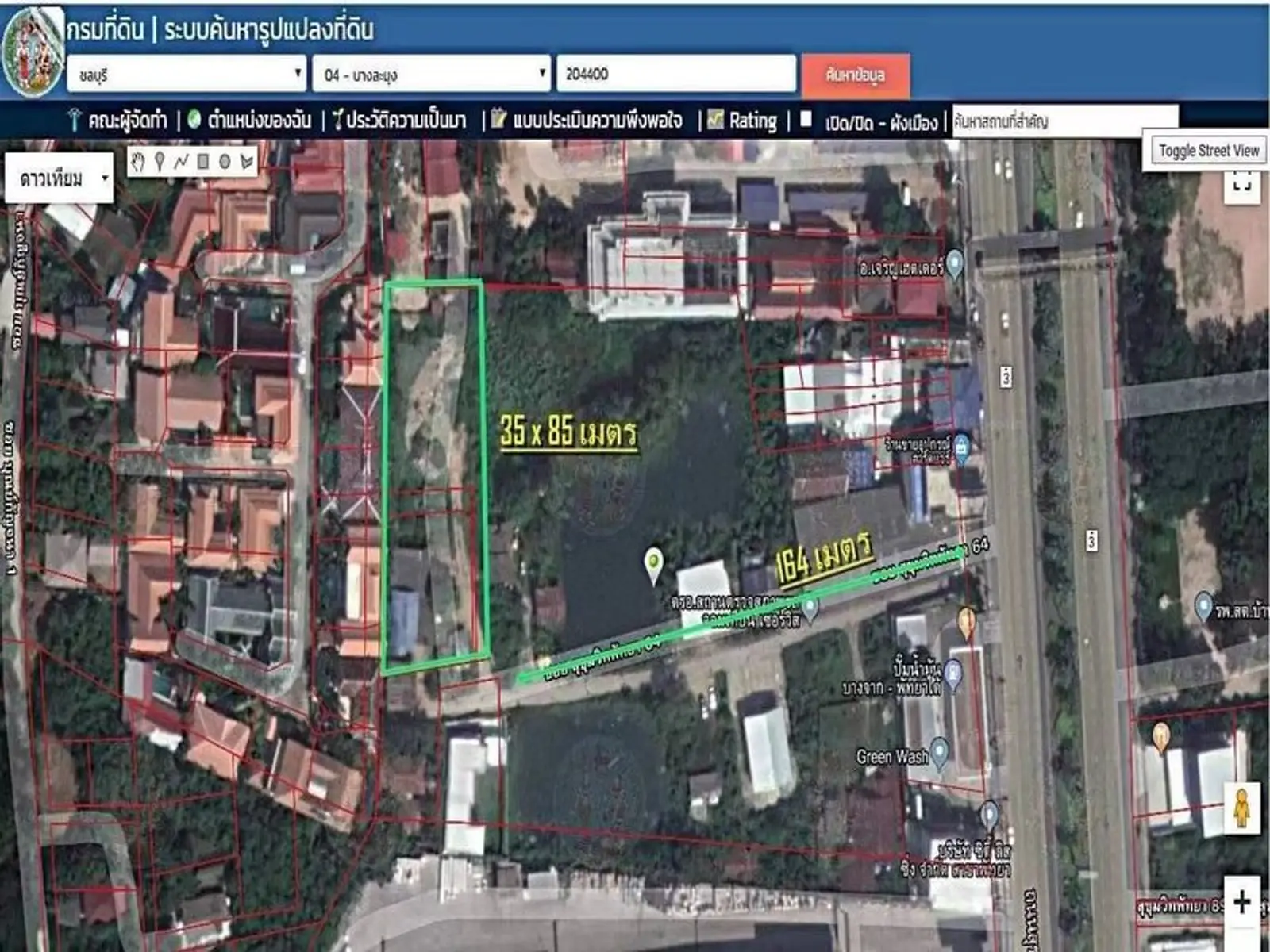Open the แบบประเมินความพึงพอใจ menu item
Viewport: 1270px width, 952px height.
coord(597,120)
